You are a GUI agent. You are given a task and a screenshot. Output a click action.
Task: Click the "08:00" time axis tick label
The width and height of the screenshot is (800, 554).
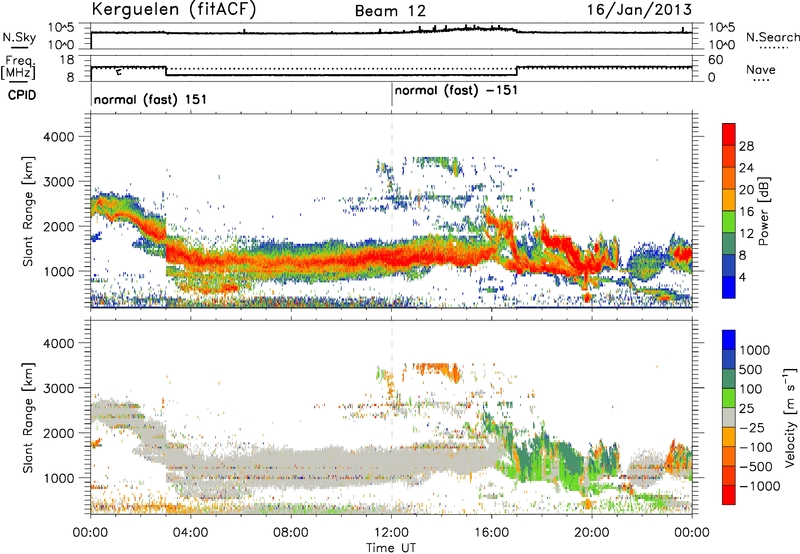click(x=291, y=533)
